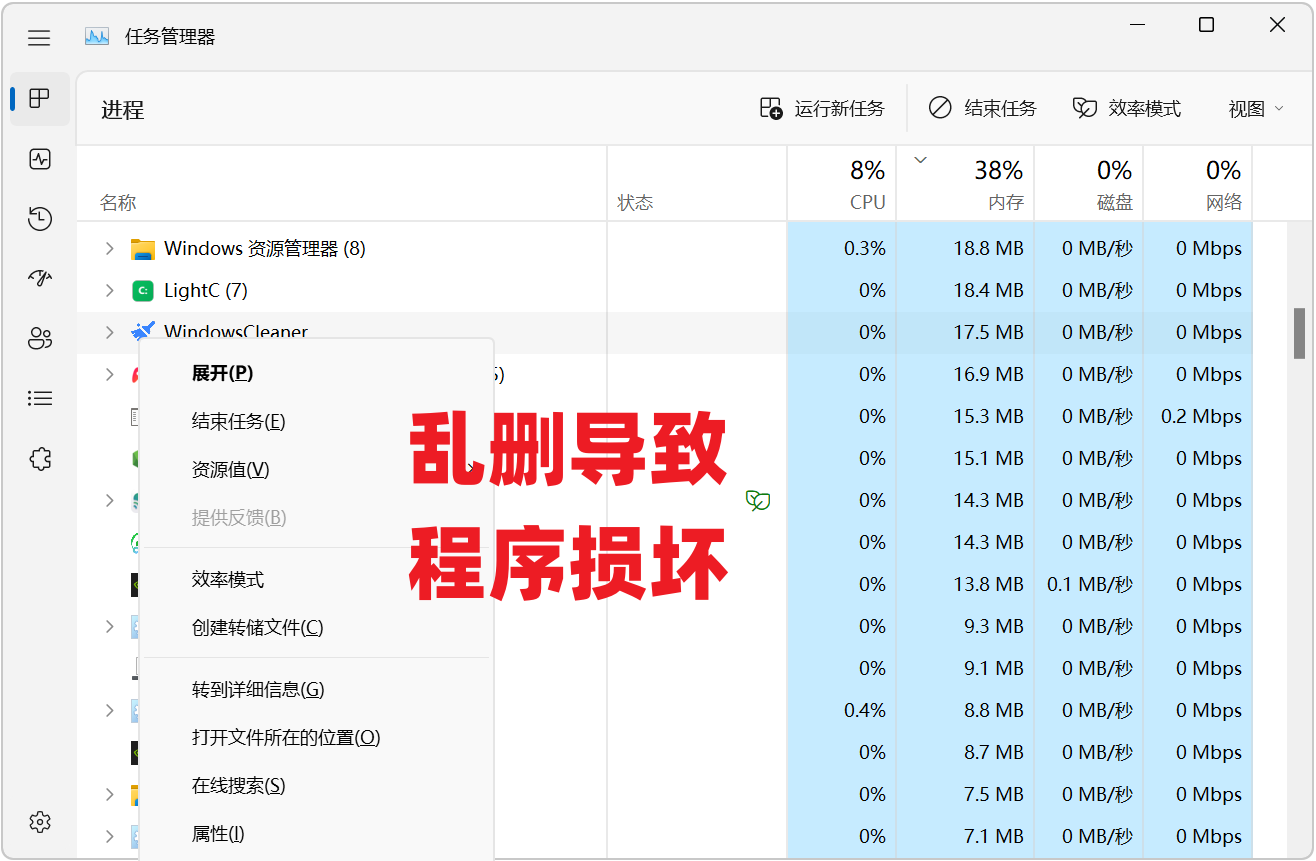1316x861 pixels.
Task: Select the Processes sidebar icon
Action: (x=39, y=98)
